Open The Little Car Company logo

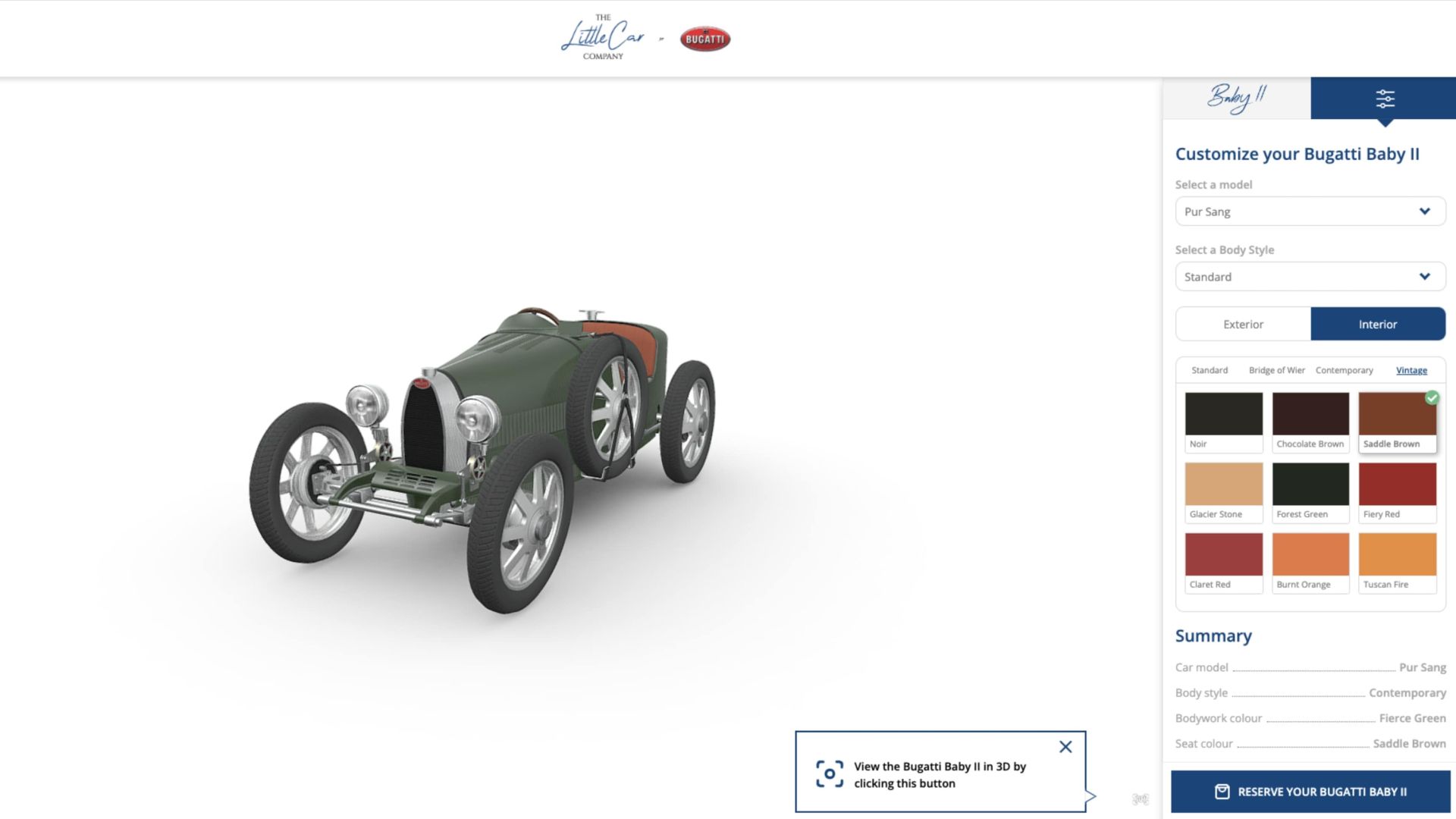(603, 37)
